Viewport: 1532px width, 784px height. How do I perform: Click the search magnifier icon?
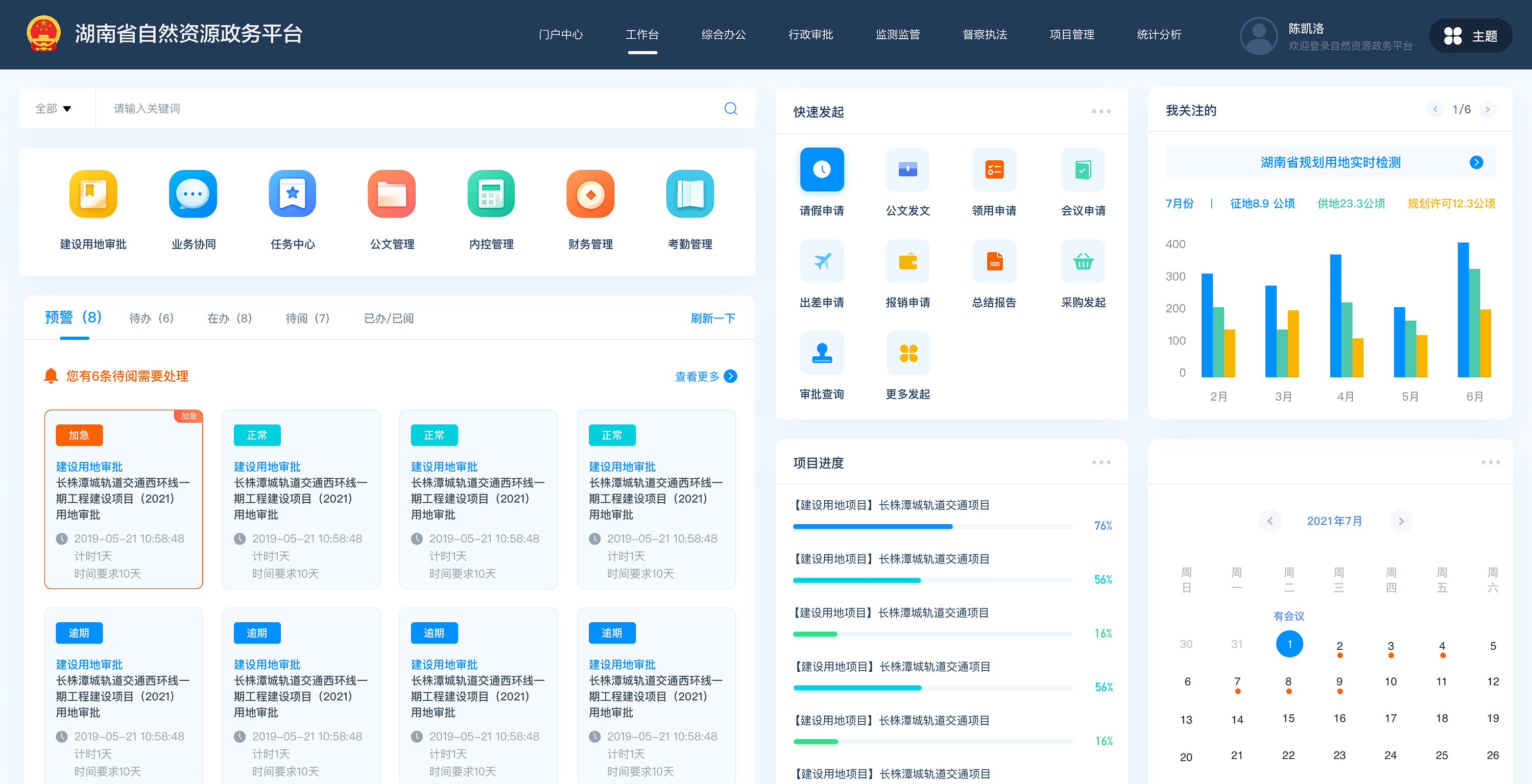point(730,108)
